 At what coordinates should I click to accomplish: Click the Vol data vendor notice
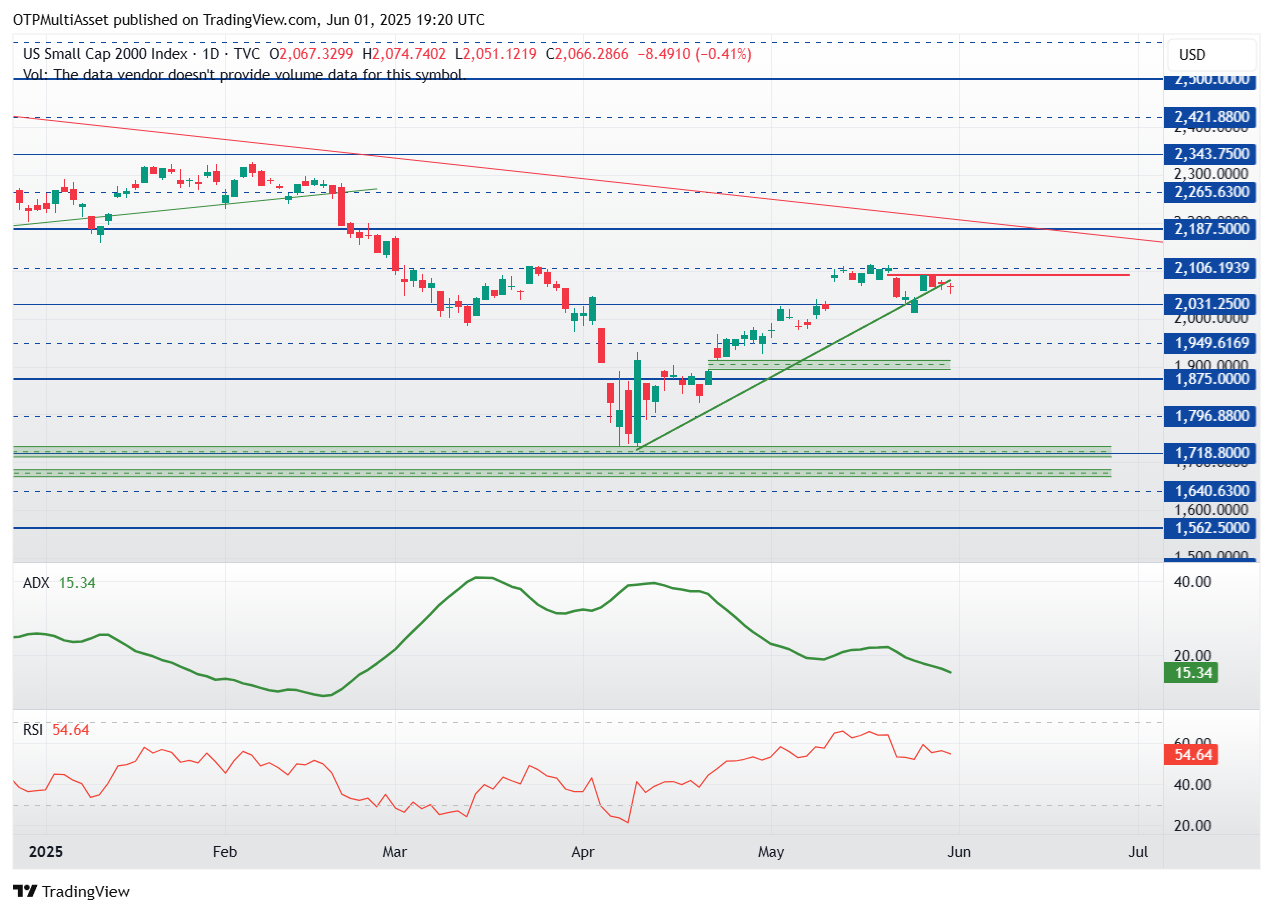(x=243, y=74)
